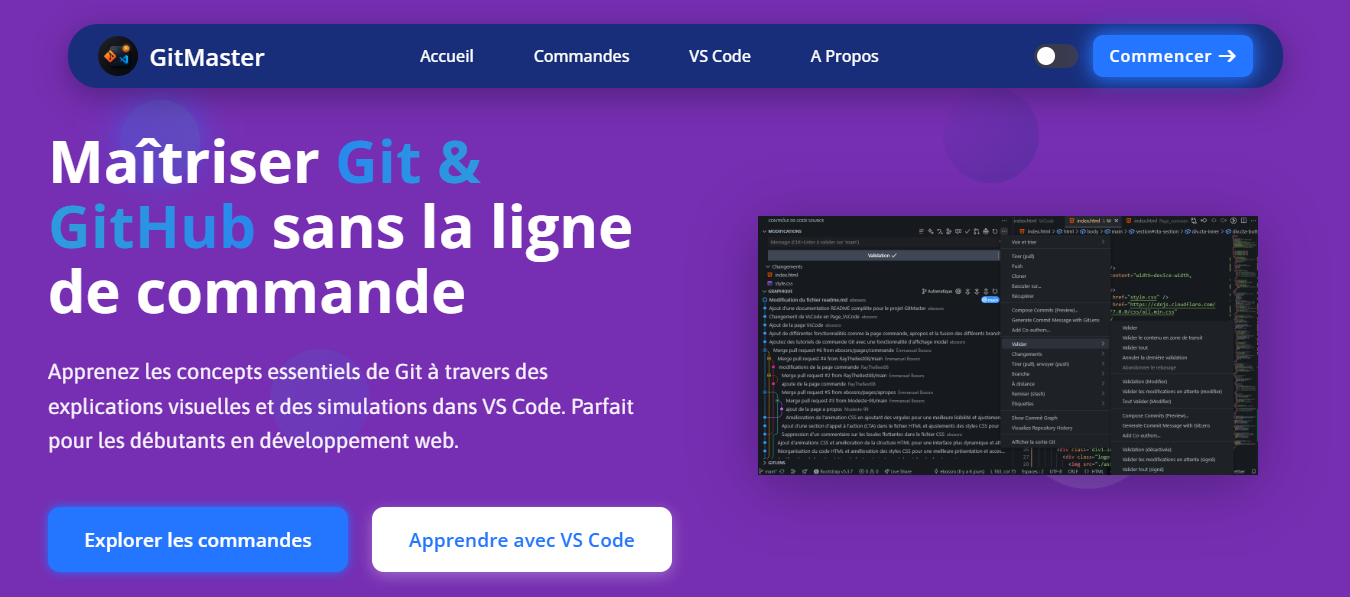The height and width of the screenshot is (597, 1350).
Task: Click the style.css file icon under Changements
Action: click(769, 283)
